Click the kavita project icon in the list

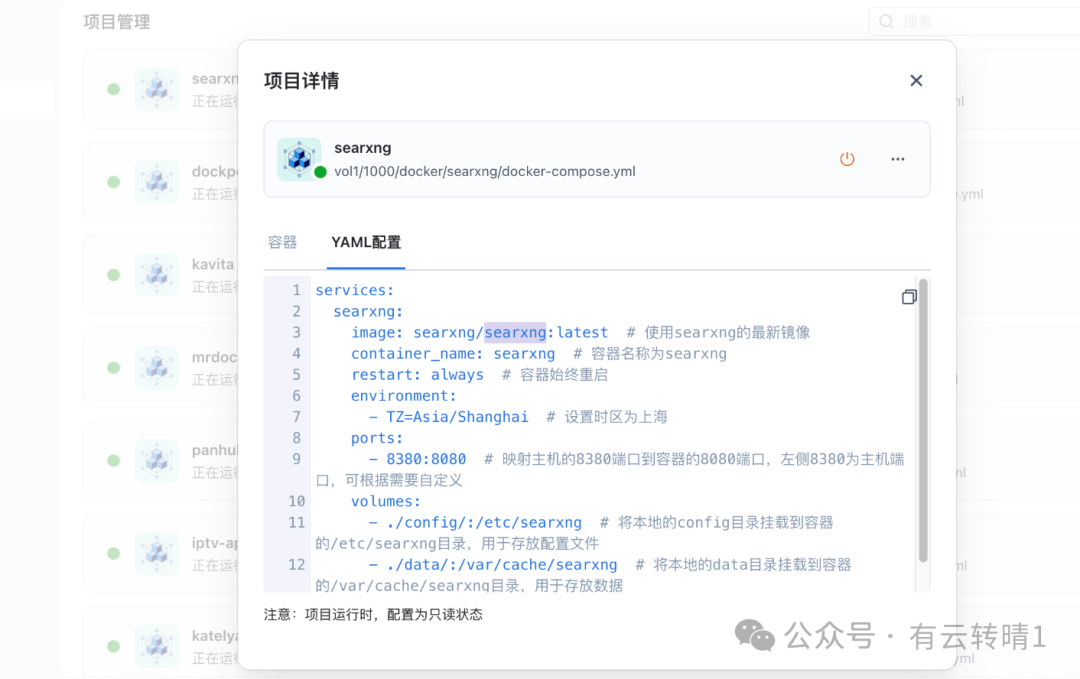pos(156,275)
